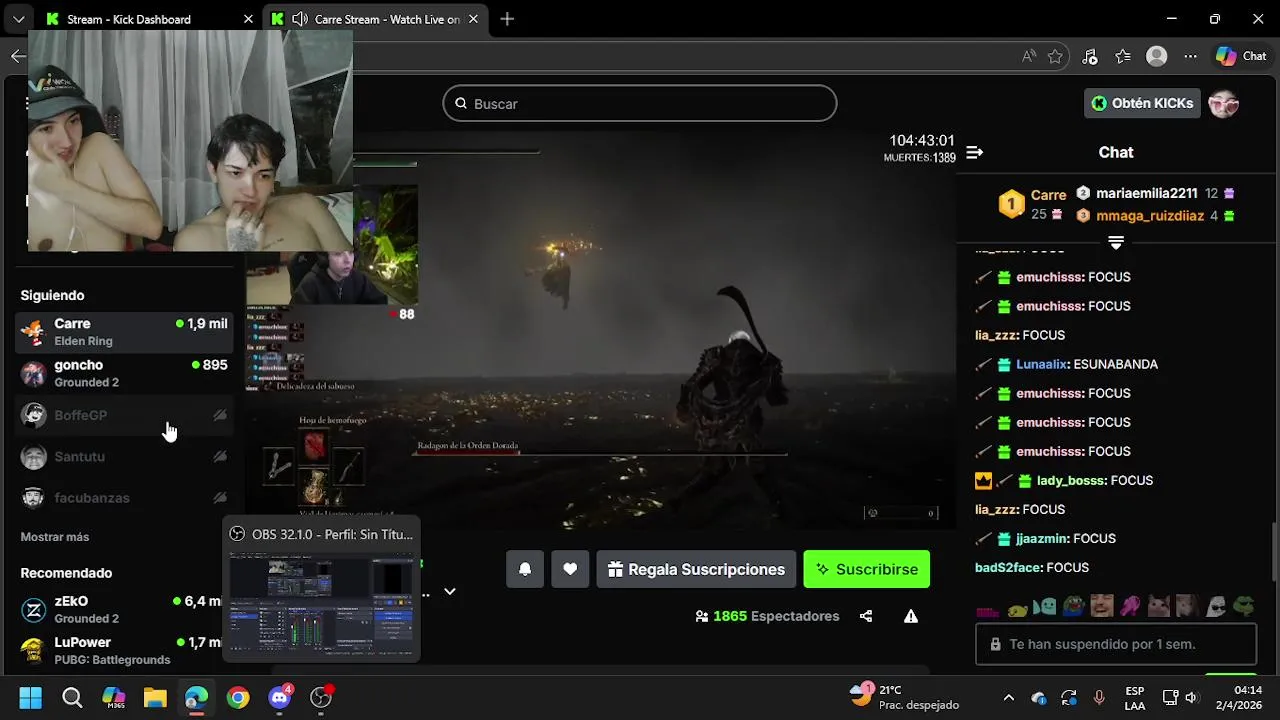Image resolution: width=1280 pixels, height=720 pixels.
Task: Click the OBS 32.1.0 window preview
Action: click(321, 589)
